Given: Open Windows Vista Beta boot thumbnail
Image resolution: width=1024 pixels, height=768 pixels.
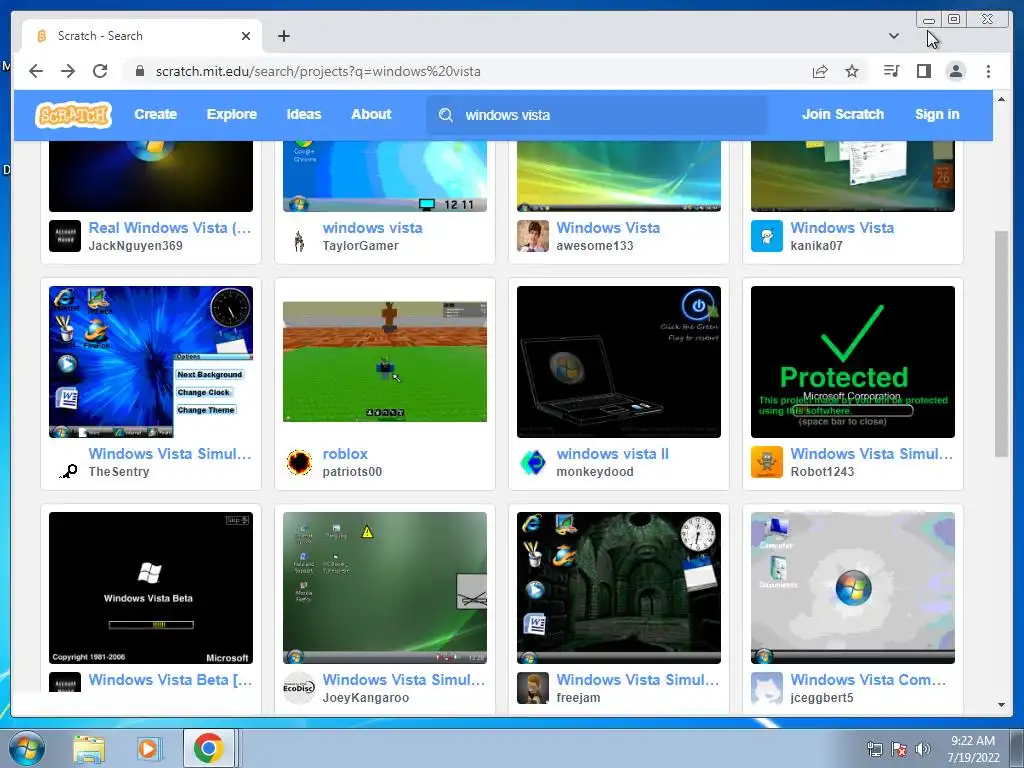Looking at the screenshot, I should pos(151,588).
